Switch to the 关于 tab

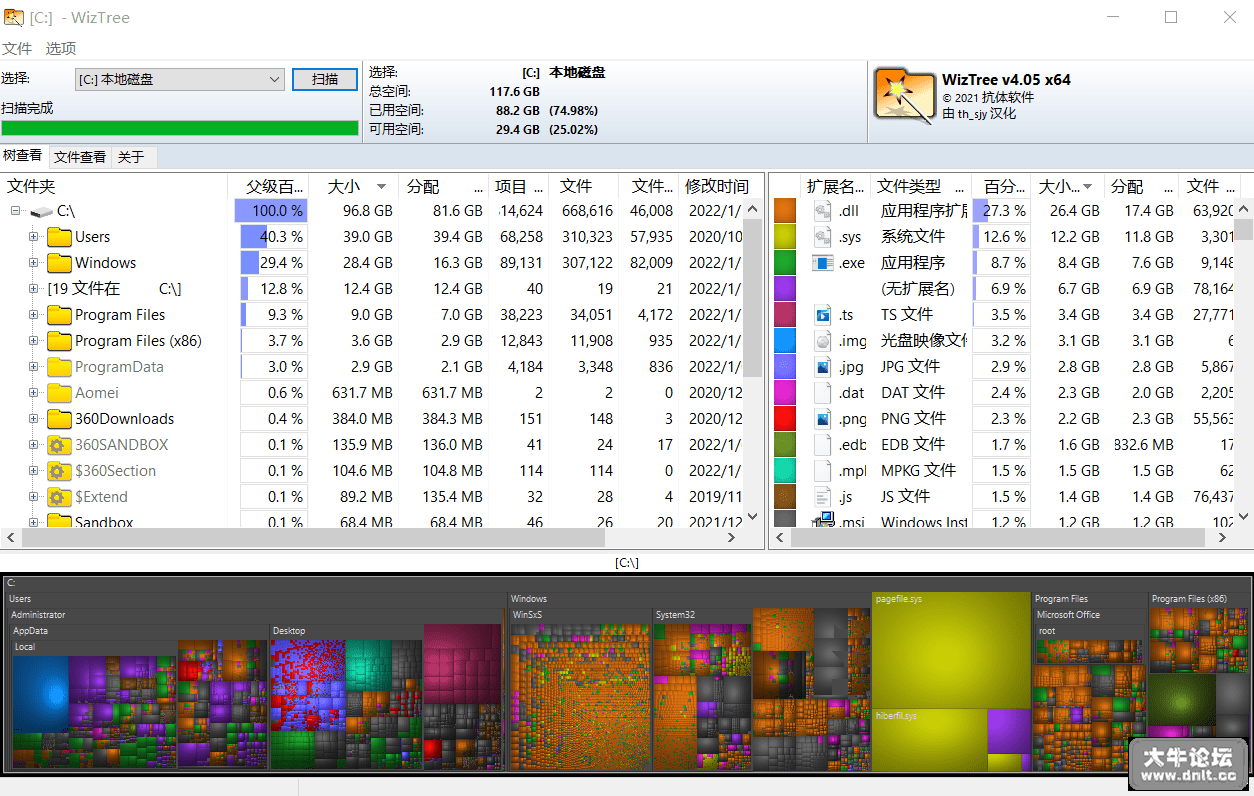(x=131, y=157)
